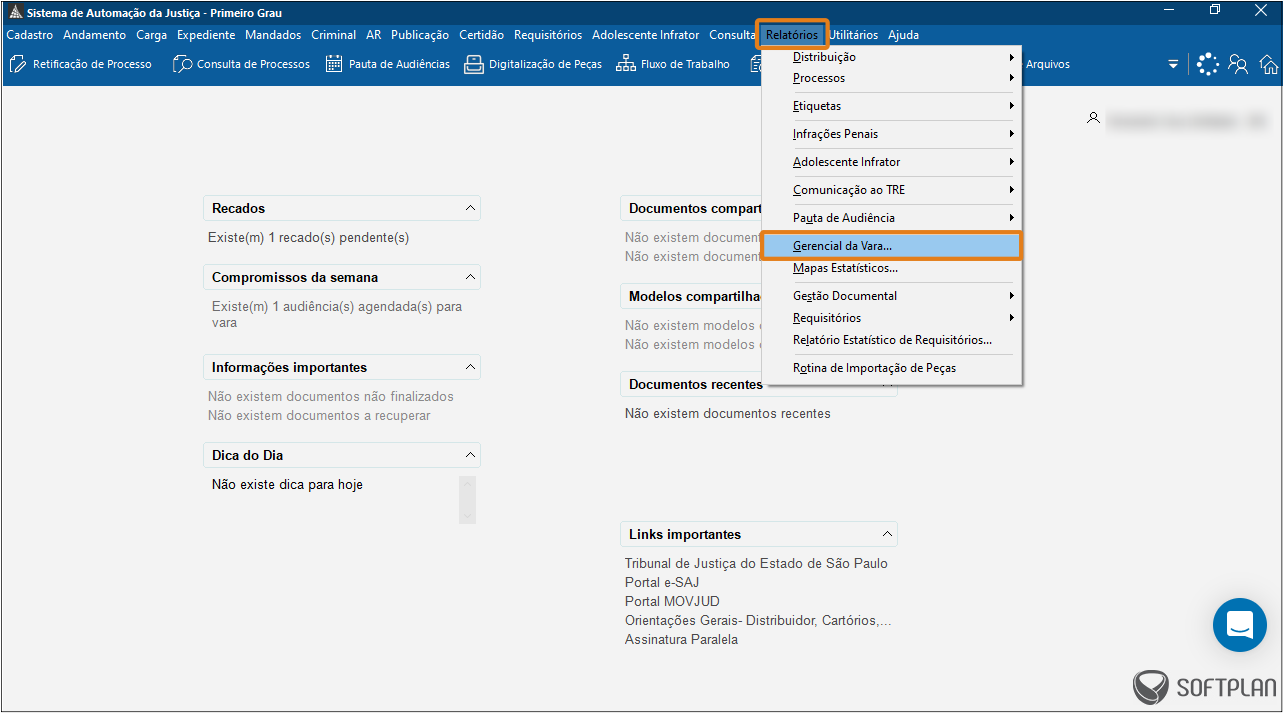Close the open Relatórios menu
Screen dimensions: 1283x713
pyautogui.click(x=792, y=35)
